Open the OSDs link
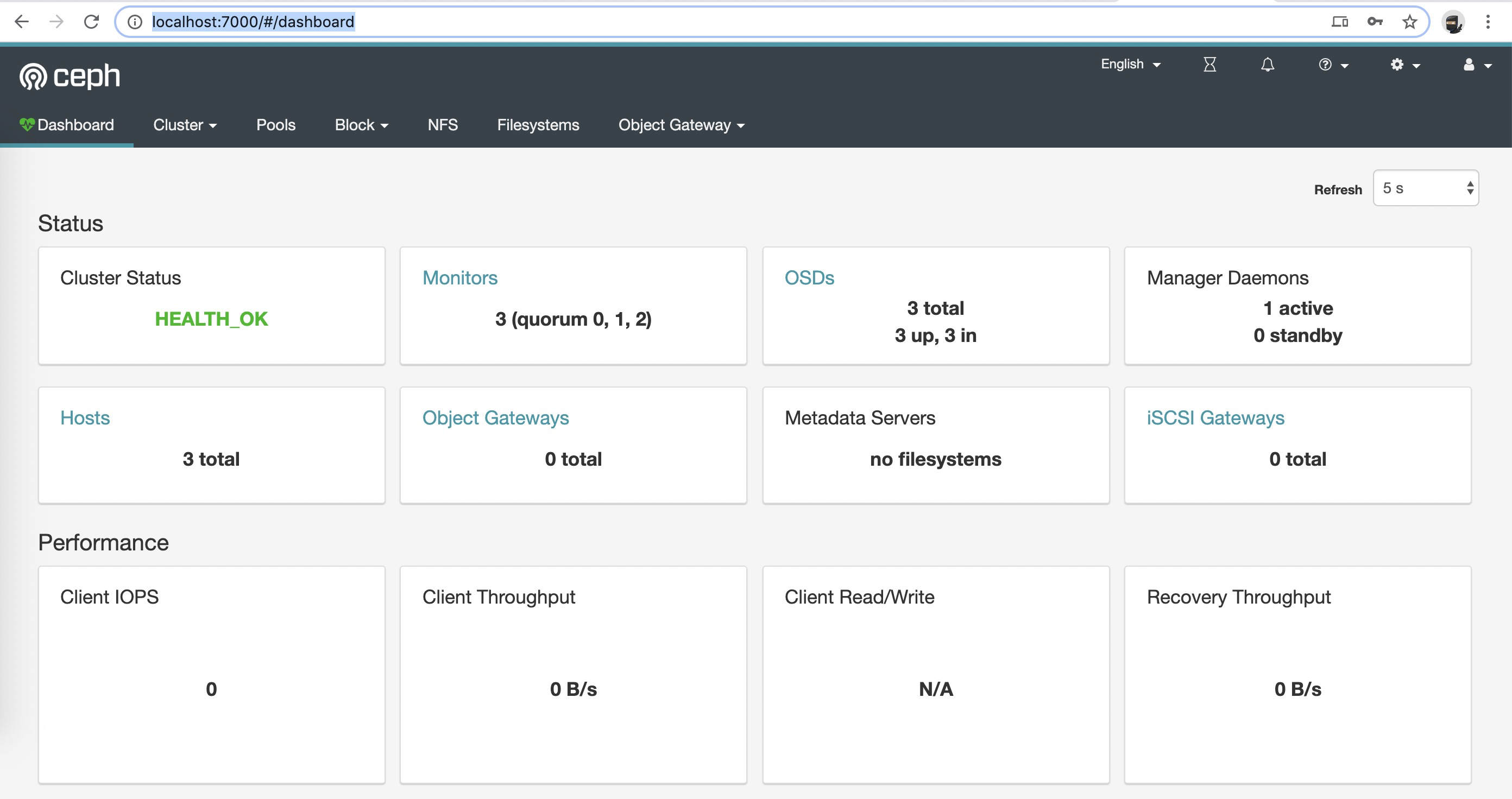The width and height of the screenshot is (1512, 799). [809, 278]
